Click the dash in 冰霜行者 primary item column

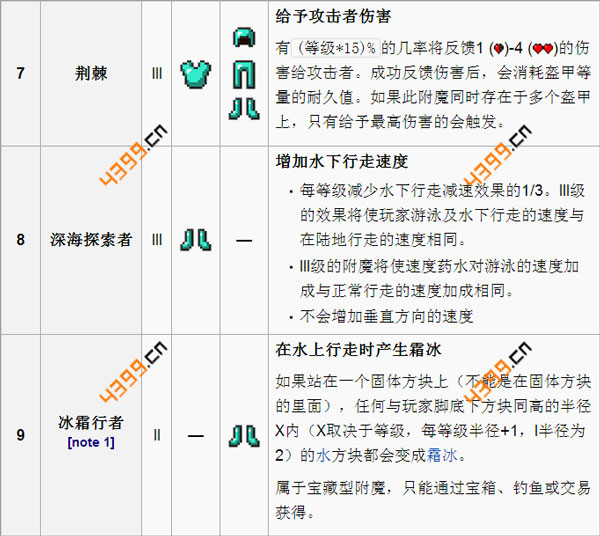(195, 436)
